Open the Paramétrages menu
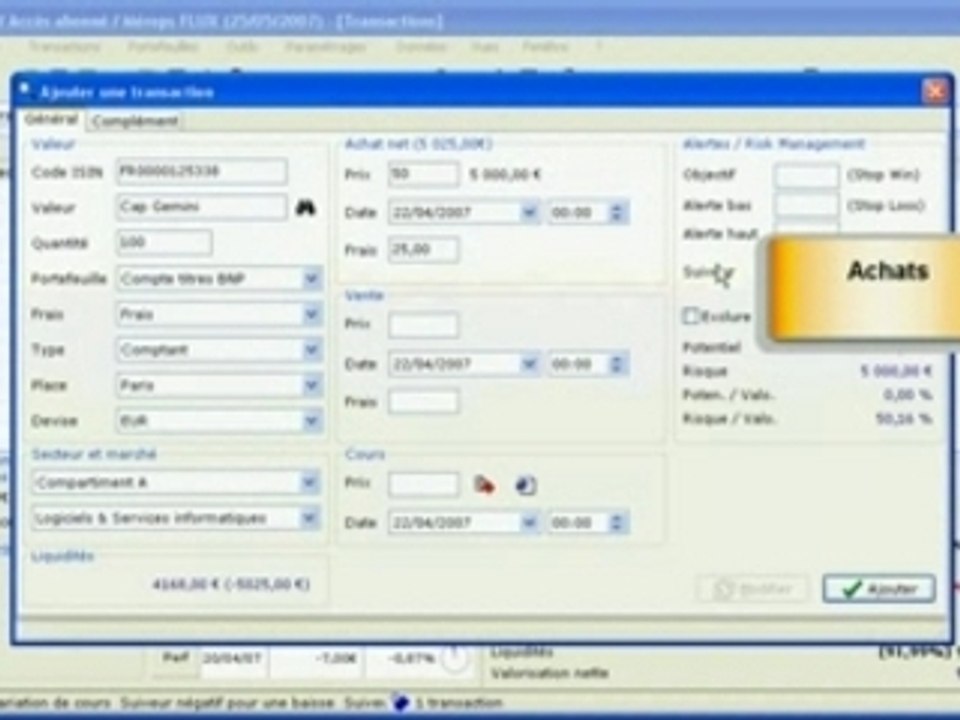Image resolution: width=960 pixels, height=720 pixels. 325,47
